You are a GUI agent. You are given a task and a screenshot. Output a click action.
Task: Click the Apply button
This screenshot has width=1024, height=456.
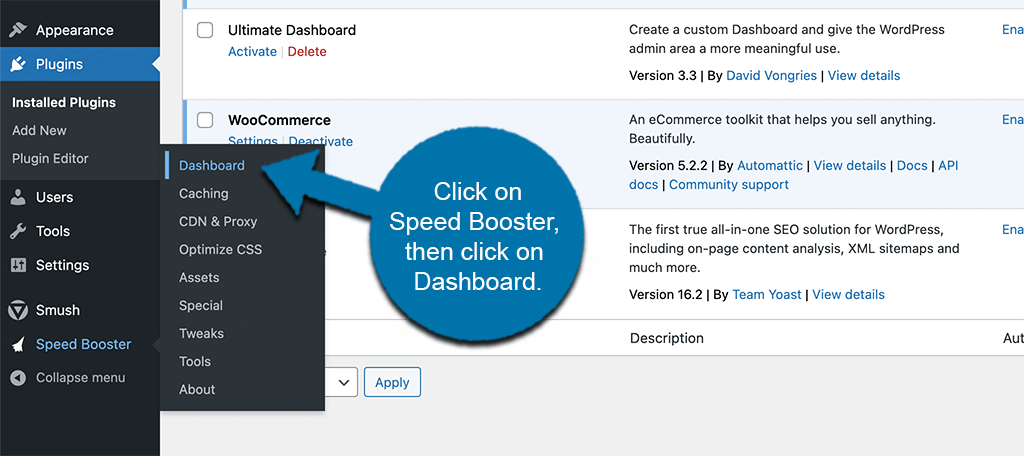click(392, 382)
